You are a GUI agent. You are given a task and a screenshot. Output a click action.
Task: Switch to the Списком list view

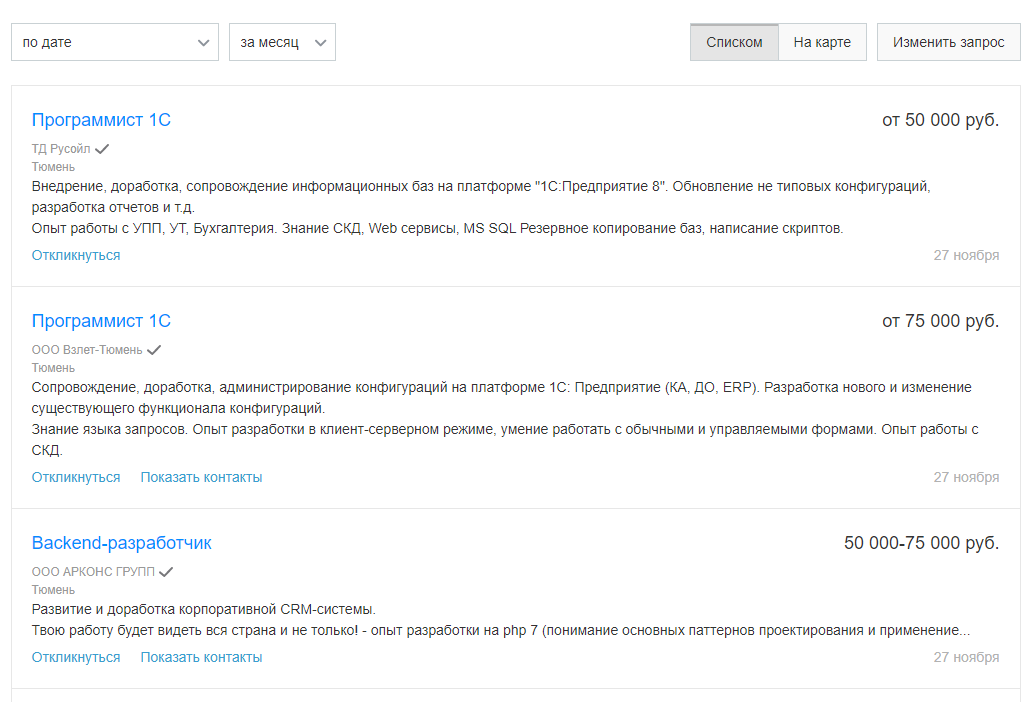tap(734, 42)
